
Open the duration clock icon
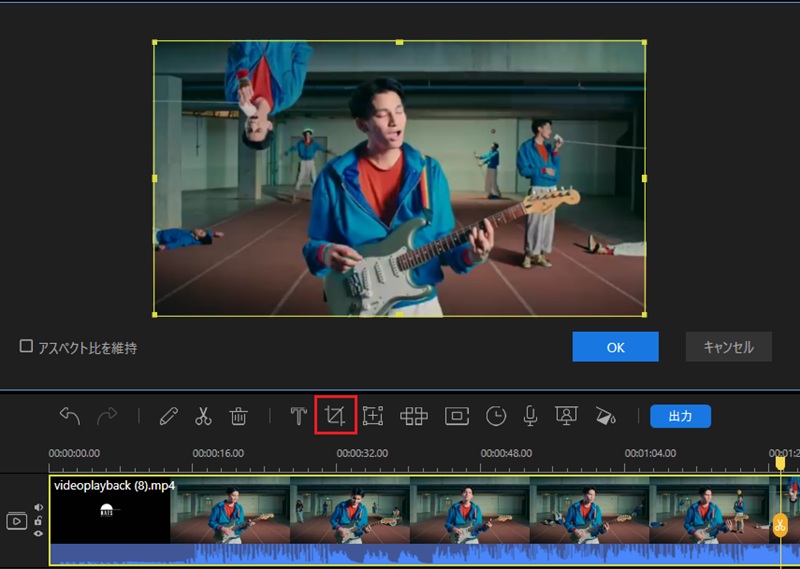(496, 416)
